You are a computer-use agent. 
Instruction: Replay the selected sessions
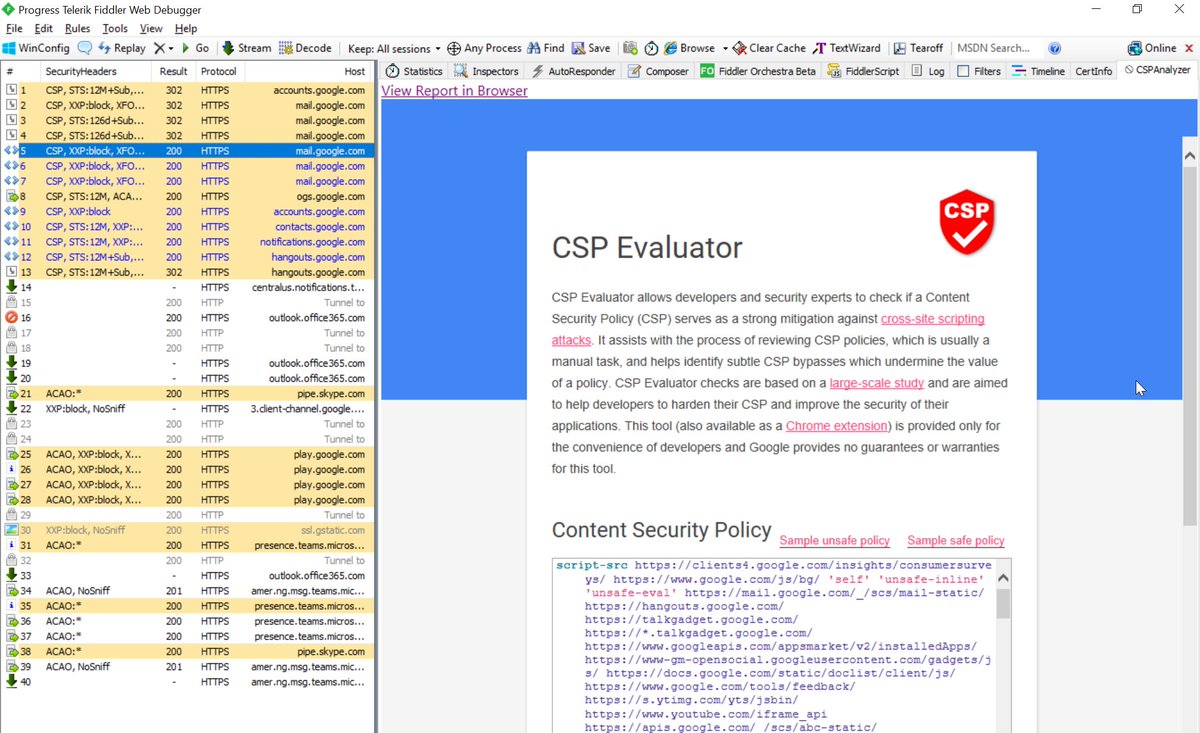pos(121,48)
